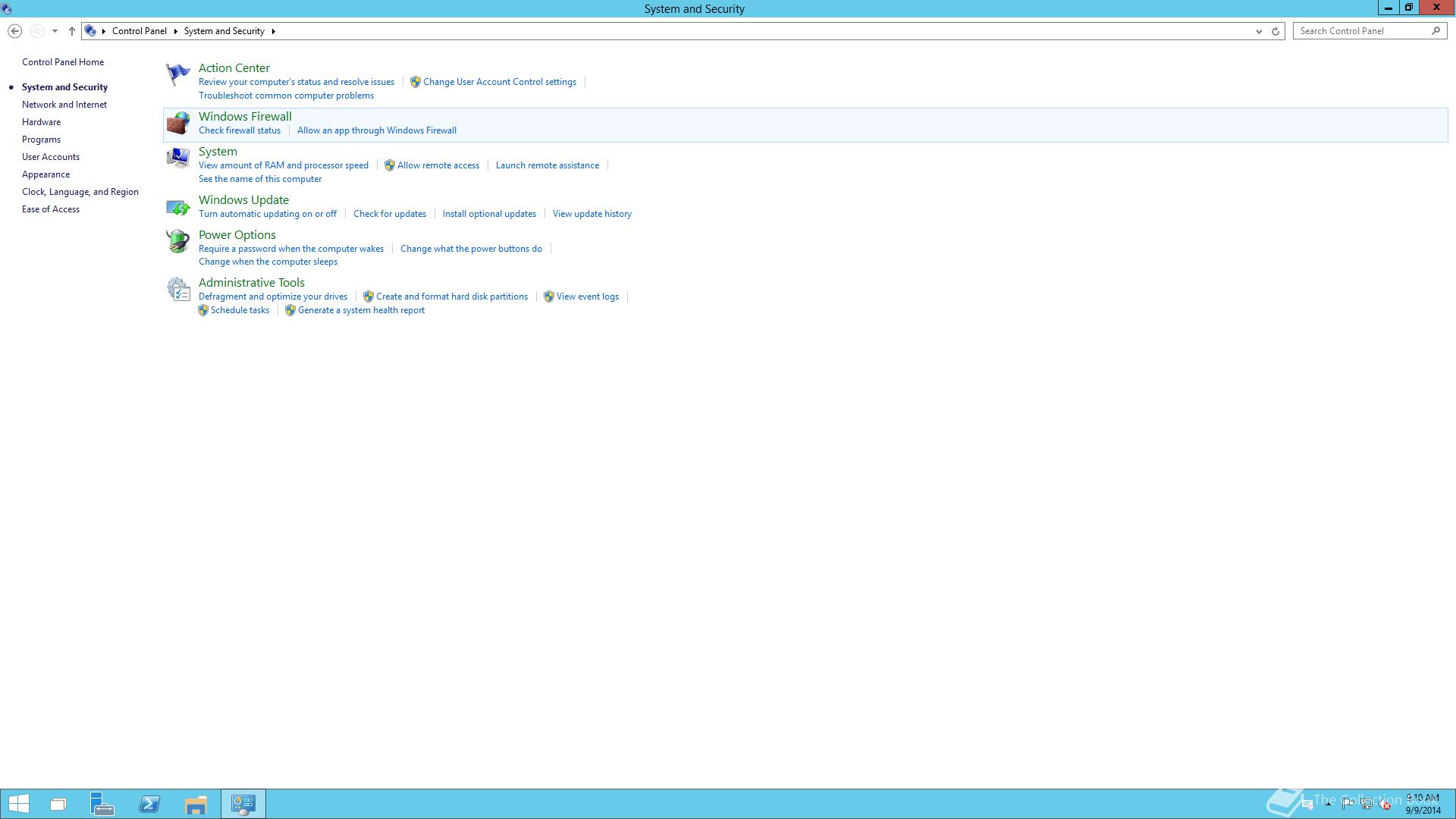The image size is (1456, 819).
Task: Open Change User Account Control settings
Action: tap(500, 82)
